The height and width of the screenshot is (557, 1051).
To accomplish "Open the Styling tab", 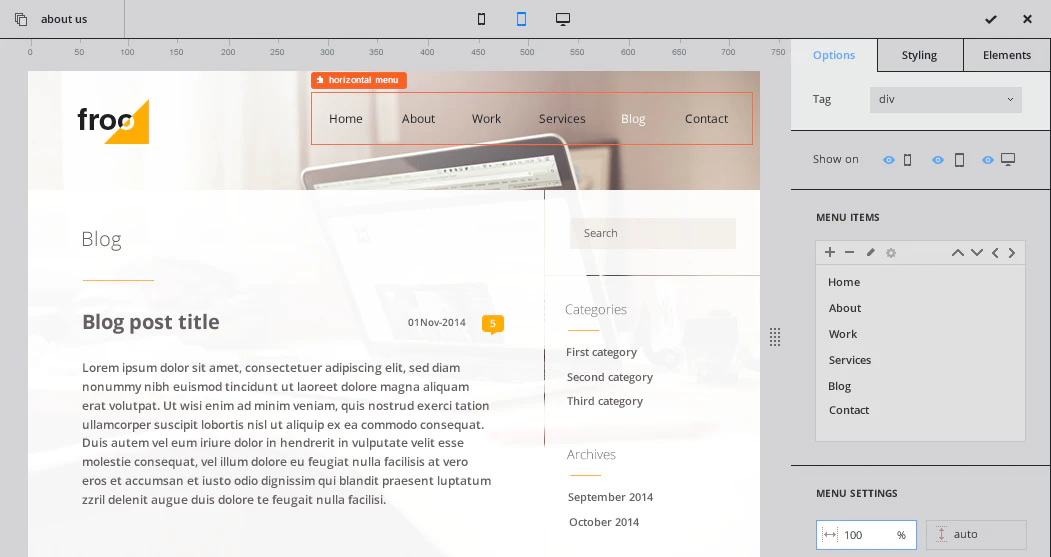I will (x=920, y=55).
